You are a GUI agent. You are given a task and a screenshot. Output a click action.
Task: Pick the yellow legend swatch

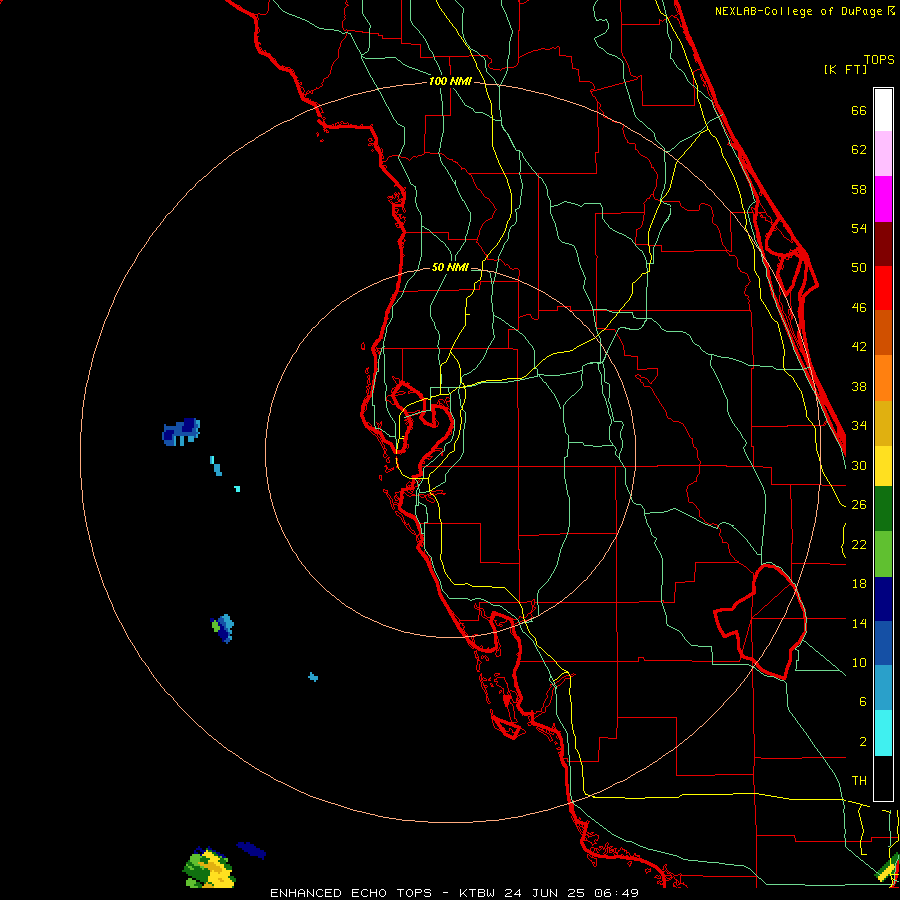(883, 466)
